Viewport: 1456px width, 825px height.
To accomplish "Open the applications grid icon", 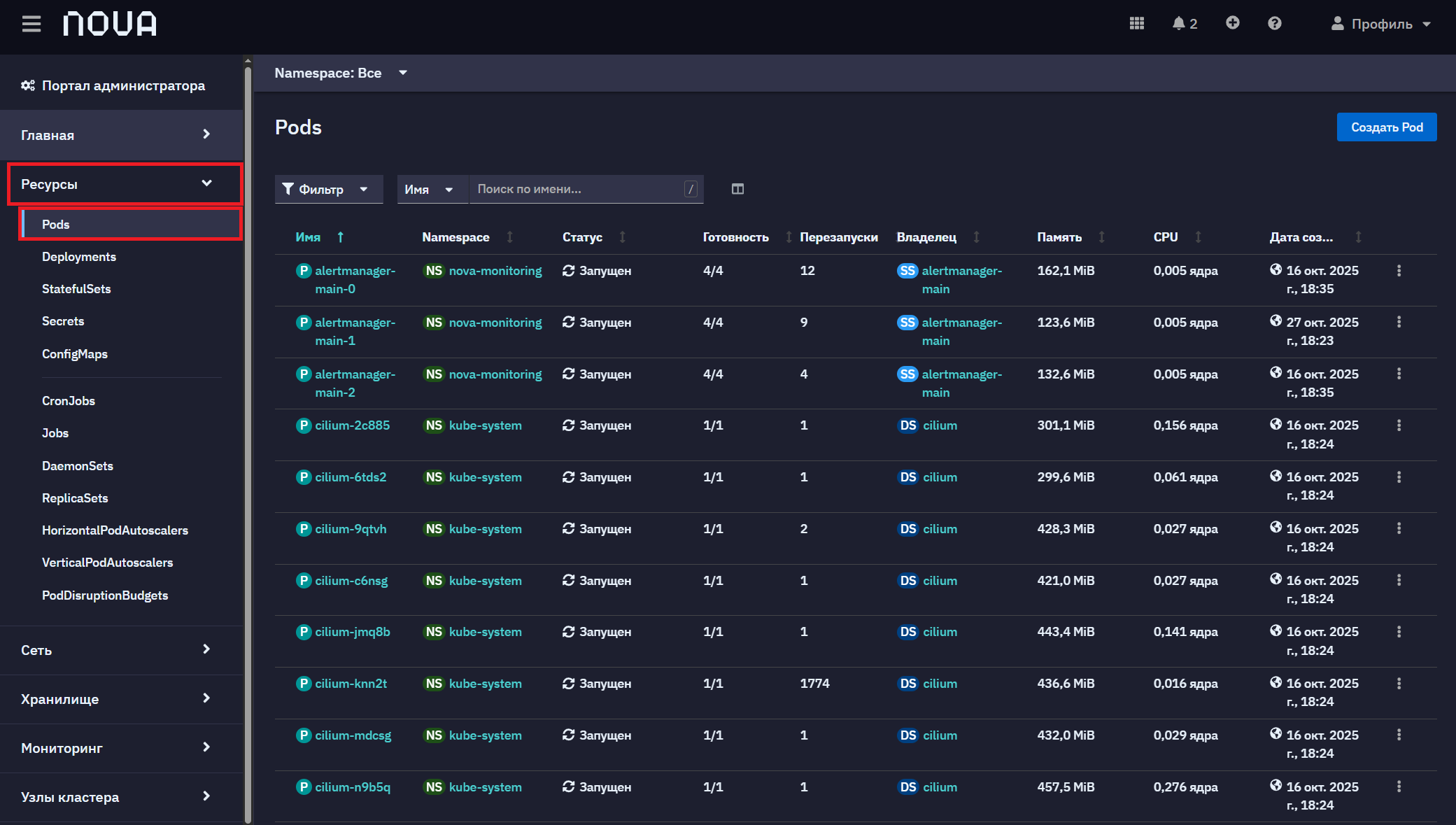I will click(1137, 23).
